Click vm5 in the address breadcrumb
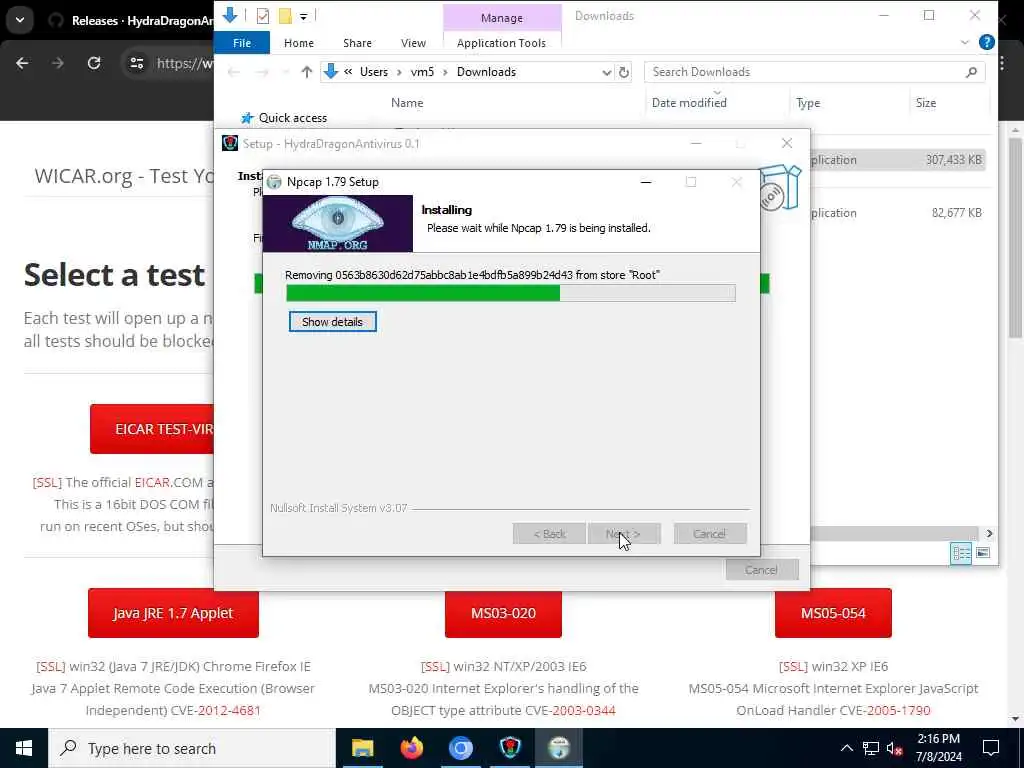Screen dimensions: 1024x768 pos(422,72)
